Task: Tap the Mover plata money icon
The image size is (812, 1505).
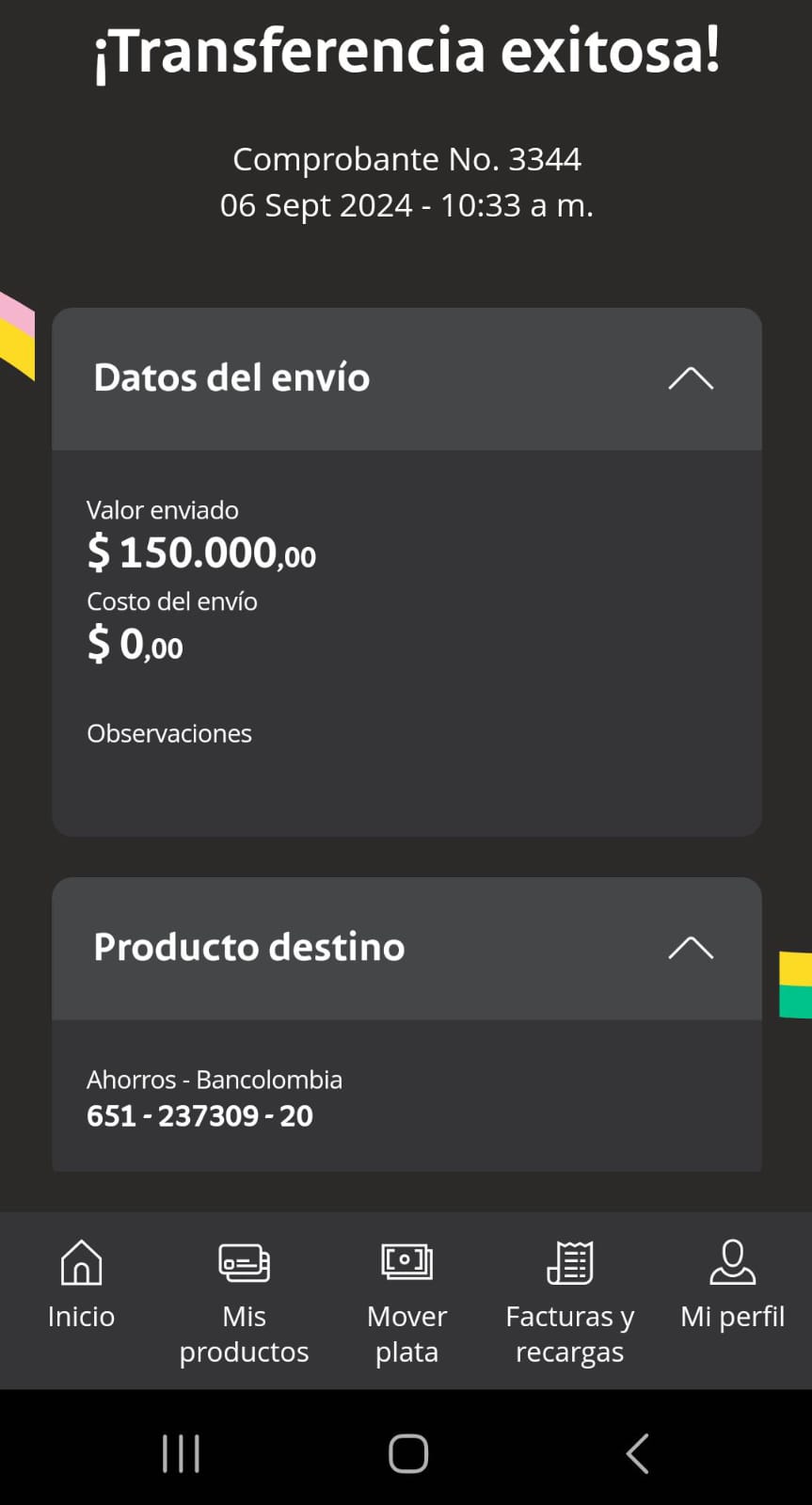Action: [406, 1262]
